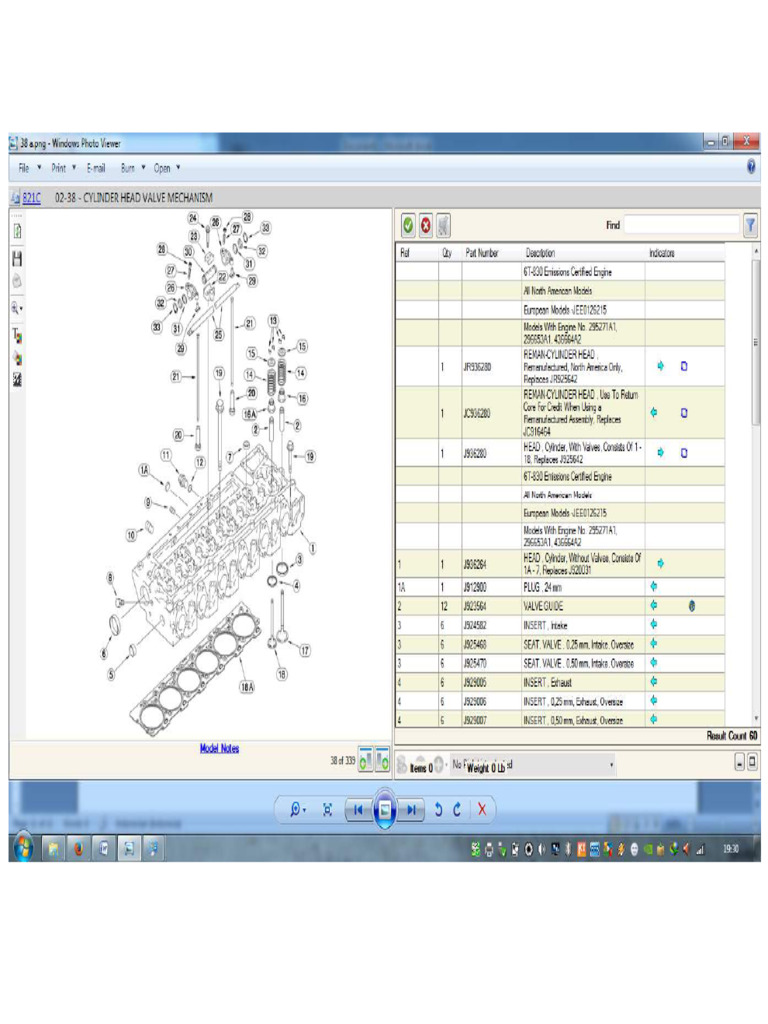Open file explorer folder on taskbar

(53, 848)
